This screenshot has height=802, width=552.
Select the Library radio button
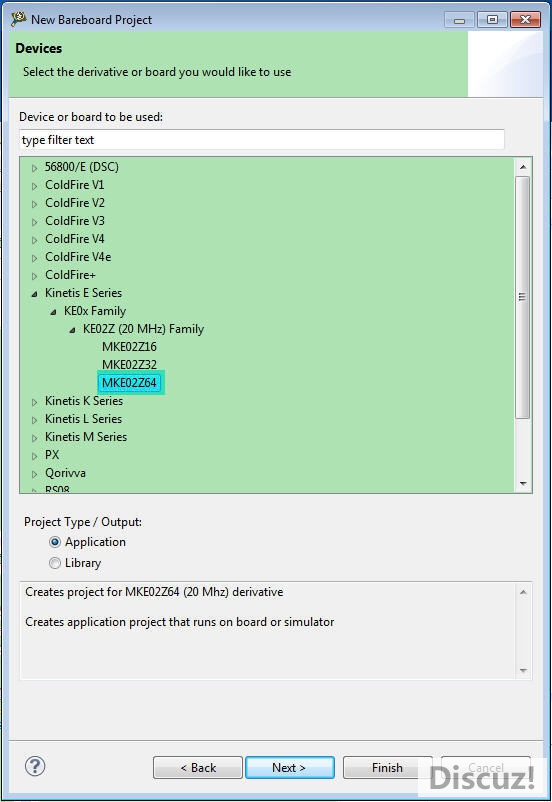(x=55, y=563)
